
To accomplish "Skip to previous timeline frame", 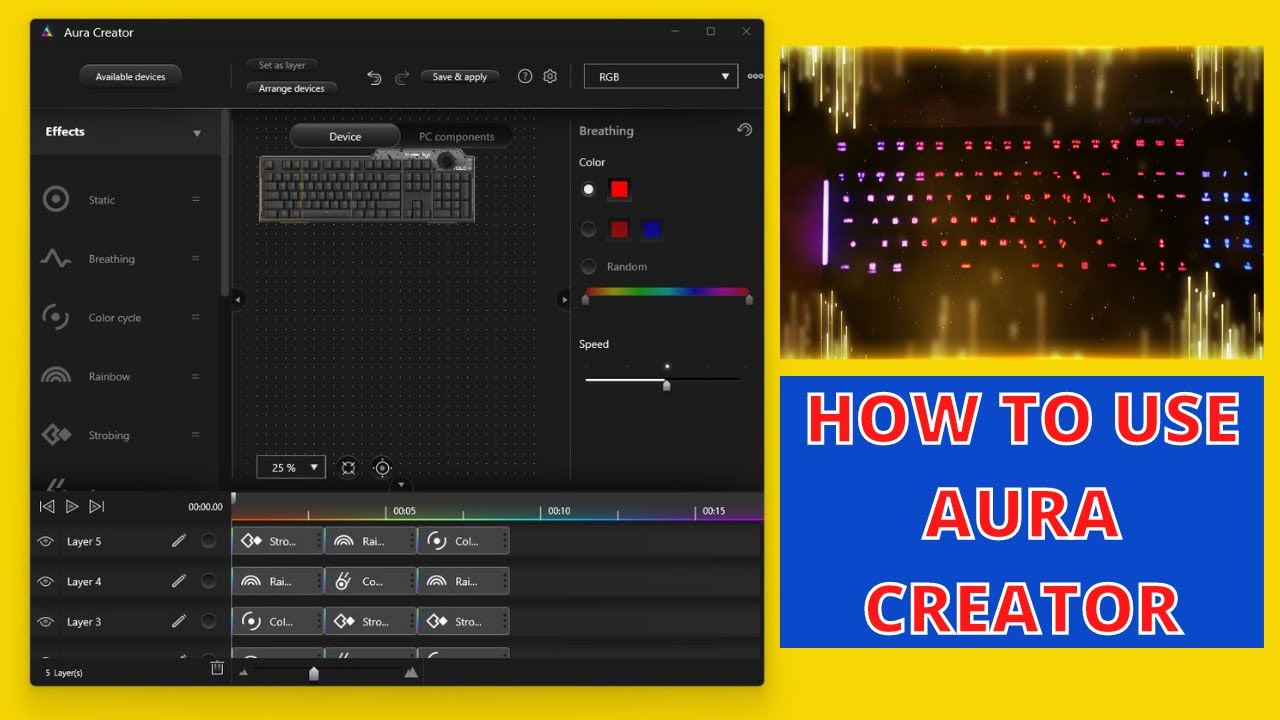I will click(47, 506).
